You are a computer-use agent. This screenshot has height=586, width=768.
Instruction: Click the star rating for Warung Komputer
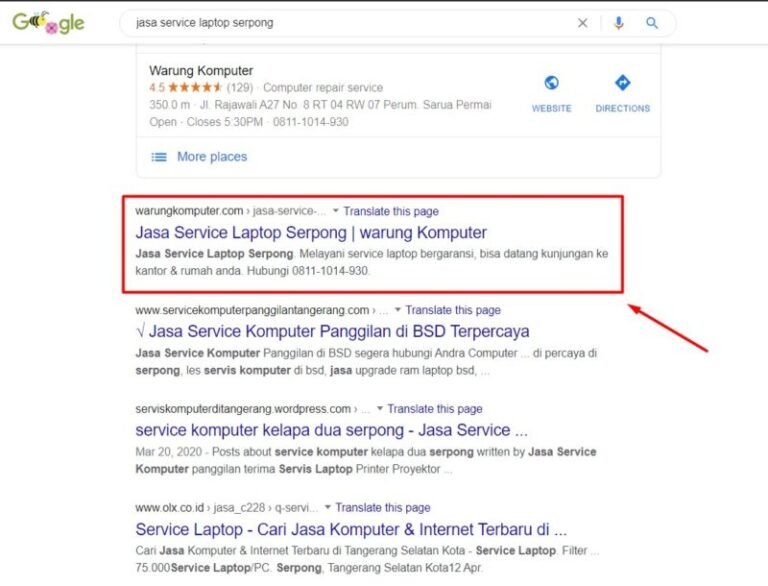(x=193, y=88)
